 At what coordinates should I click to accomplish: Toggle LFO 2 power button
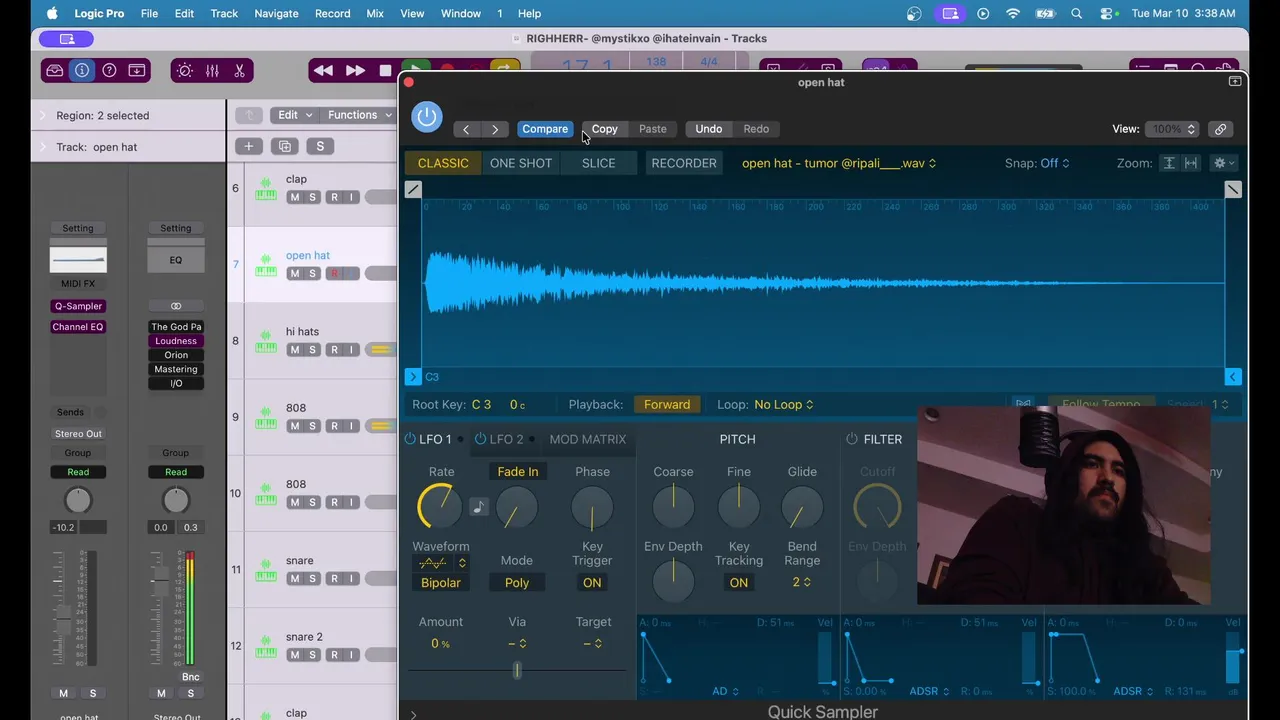[x=480, y=439]
